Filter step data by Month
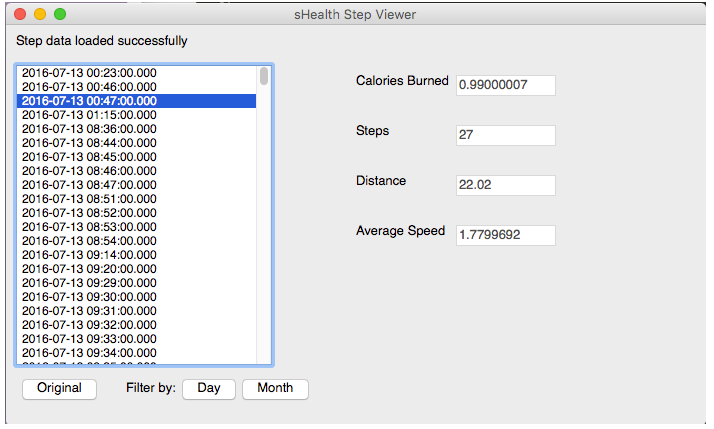714x429 pixels. pos(275,389)
